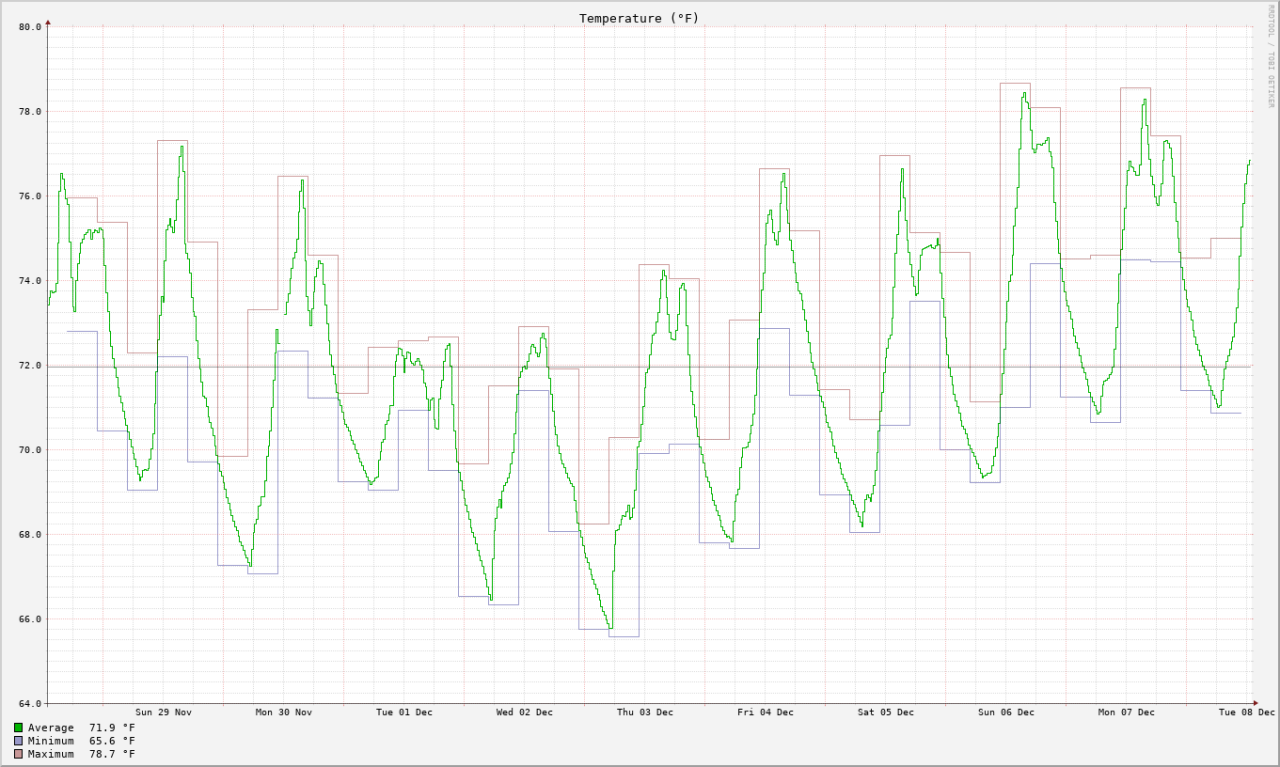The height and width of the screenshot is (767, 1280).
Task: Click the Maximum 78.7 °F legend text
Action: (x=81, y=754)
